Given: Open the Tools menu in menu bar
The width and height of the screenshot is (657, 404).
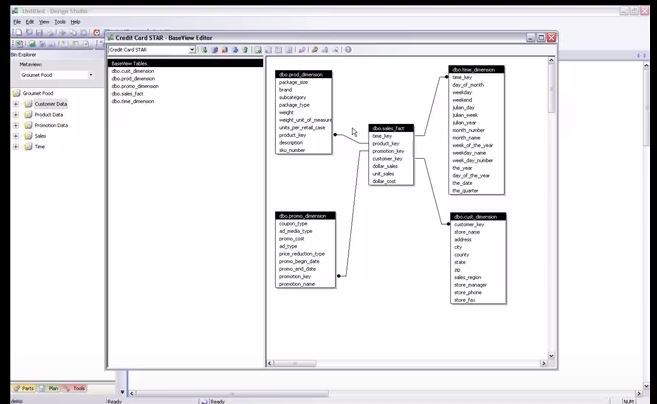Looking at the screenshot, I should tap(60, 21).
